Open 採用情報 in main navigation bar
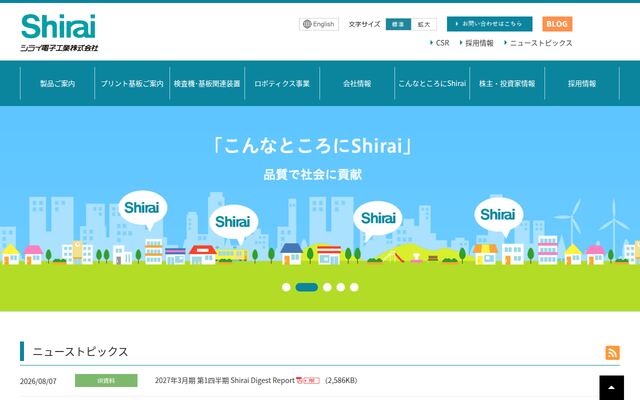The width and height of the screenshot is (640, 400). 582,83
